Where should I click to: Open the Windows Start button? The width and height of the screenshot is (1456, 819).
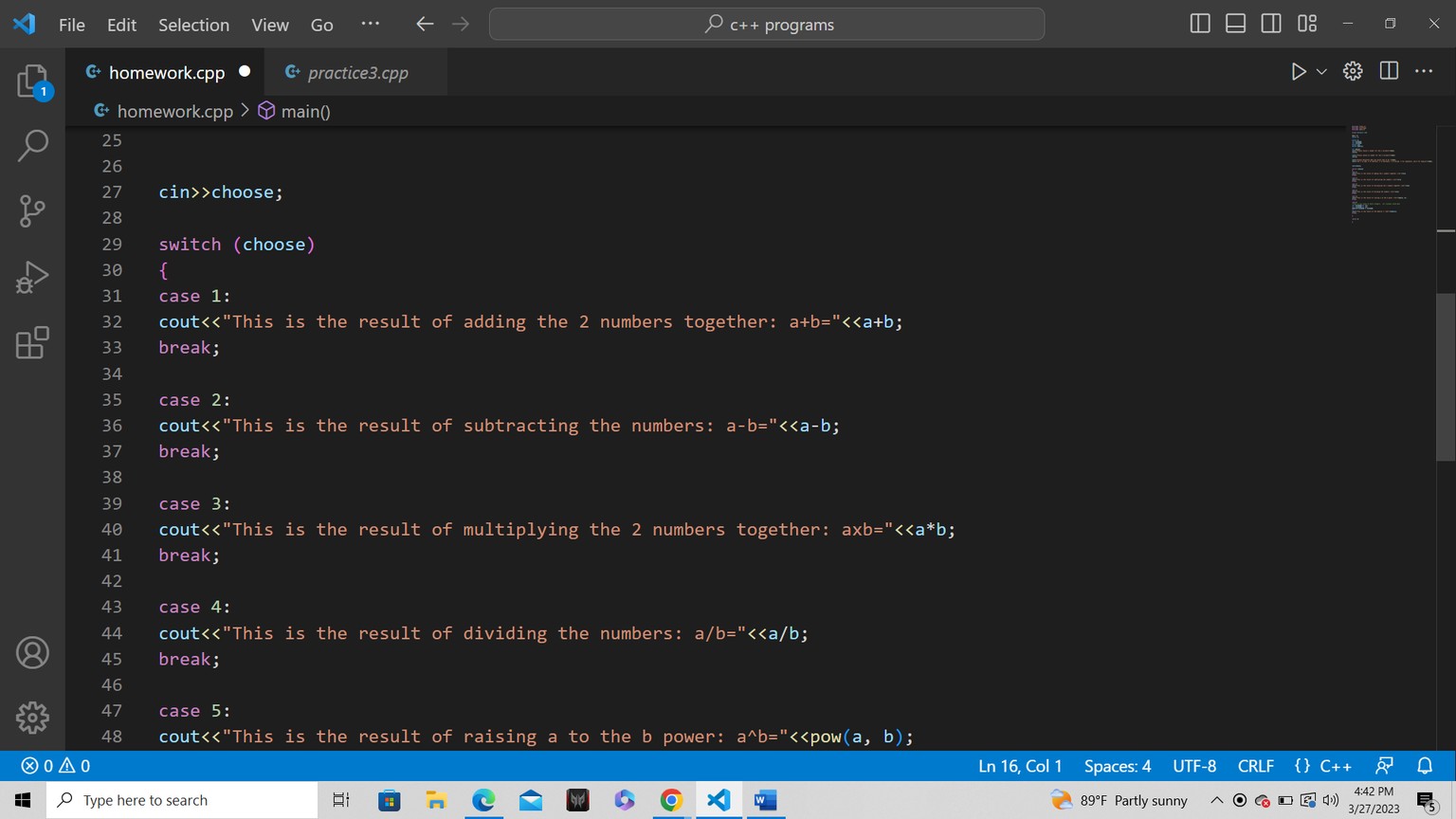point(23,800)
